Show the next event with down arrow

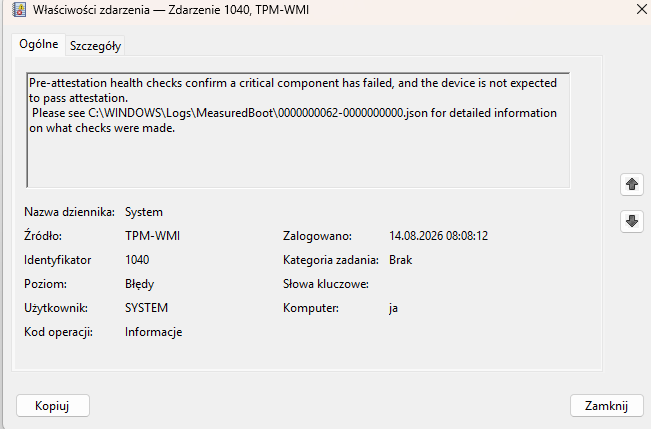631,221
